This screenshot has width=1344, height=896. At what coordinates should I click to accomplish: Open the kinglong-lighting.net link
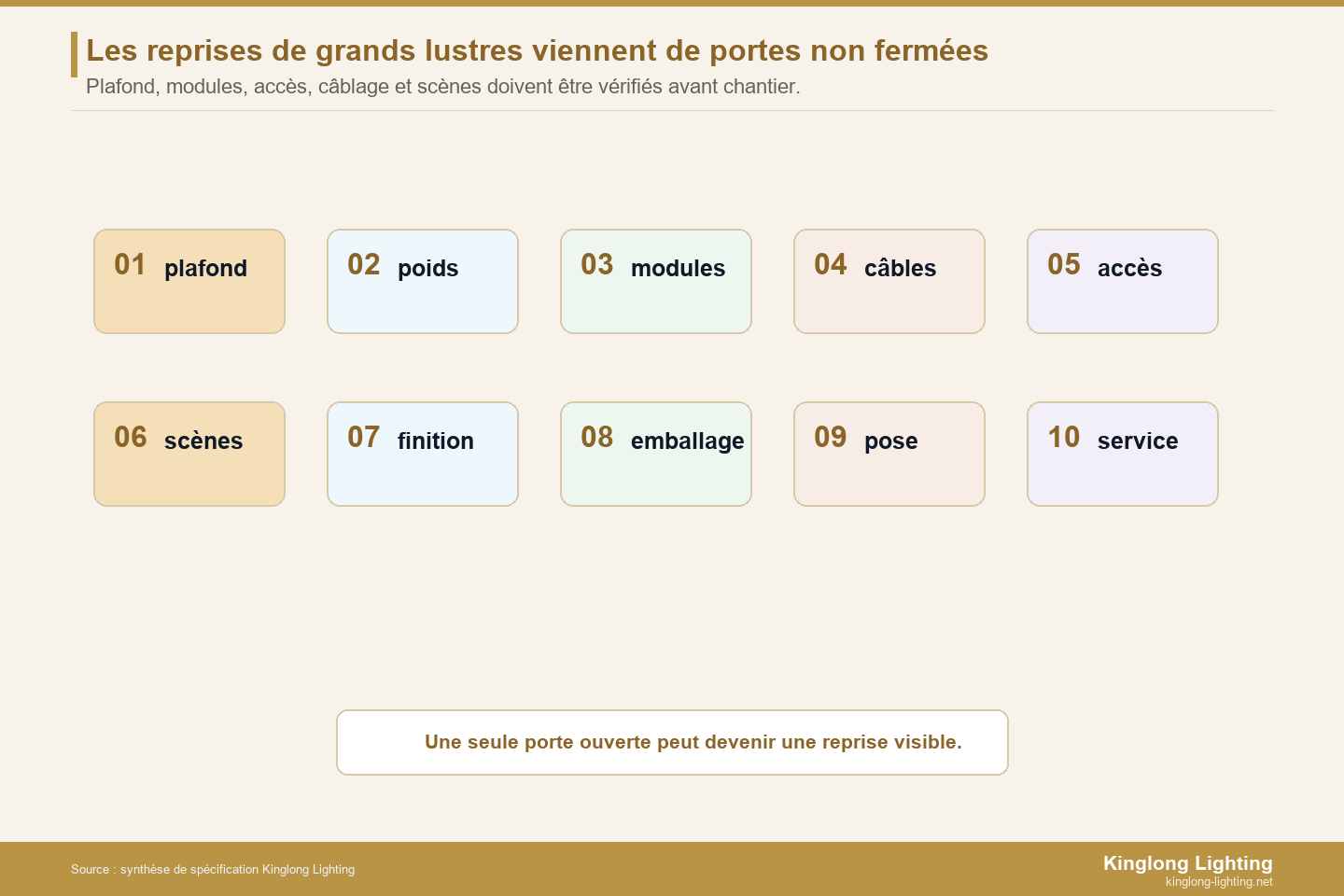coord(1219,882)
